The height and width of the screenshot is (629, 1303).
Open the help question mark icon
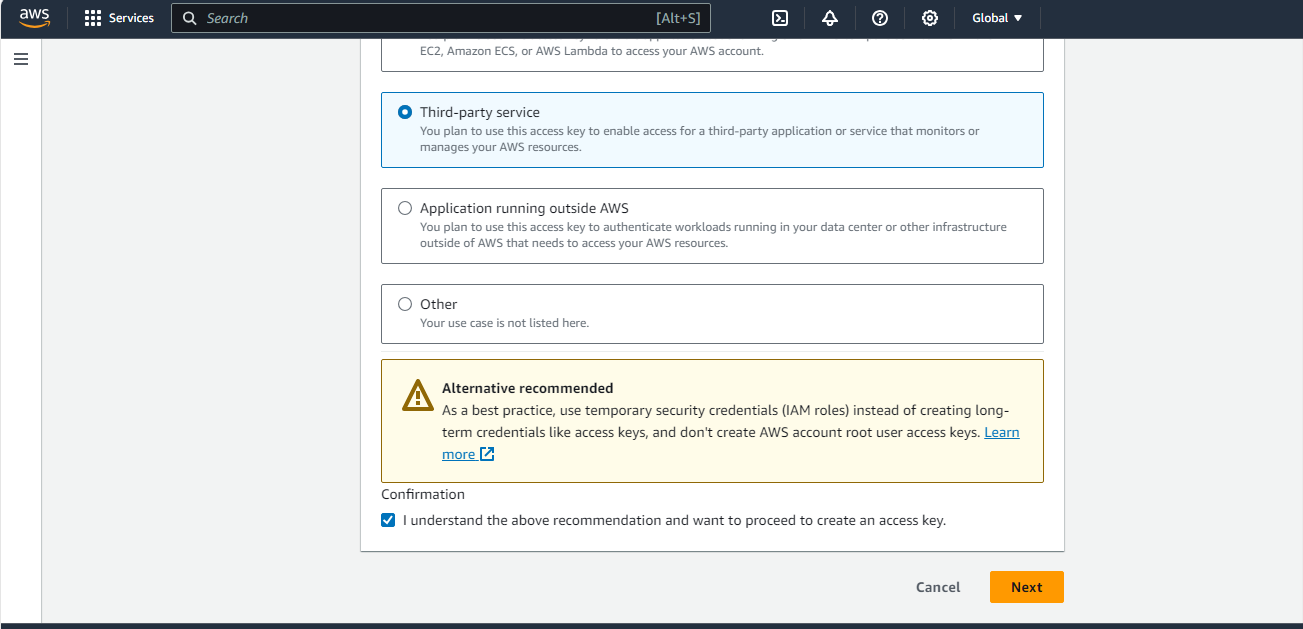pyautogui.click(x=880, y=18)
